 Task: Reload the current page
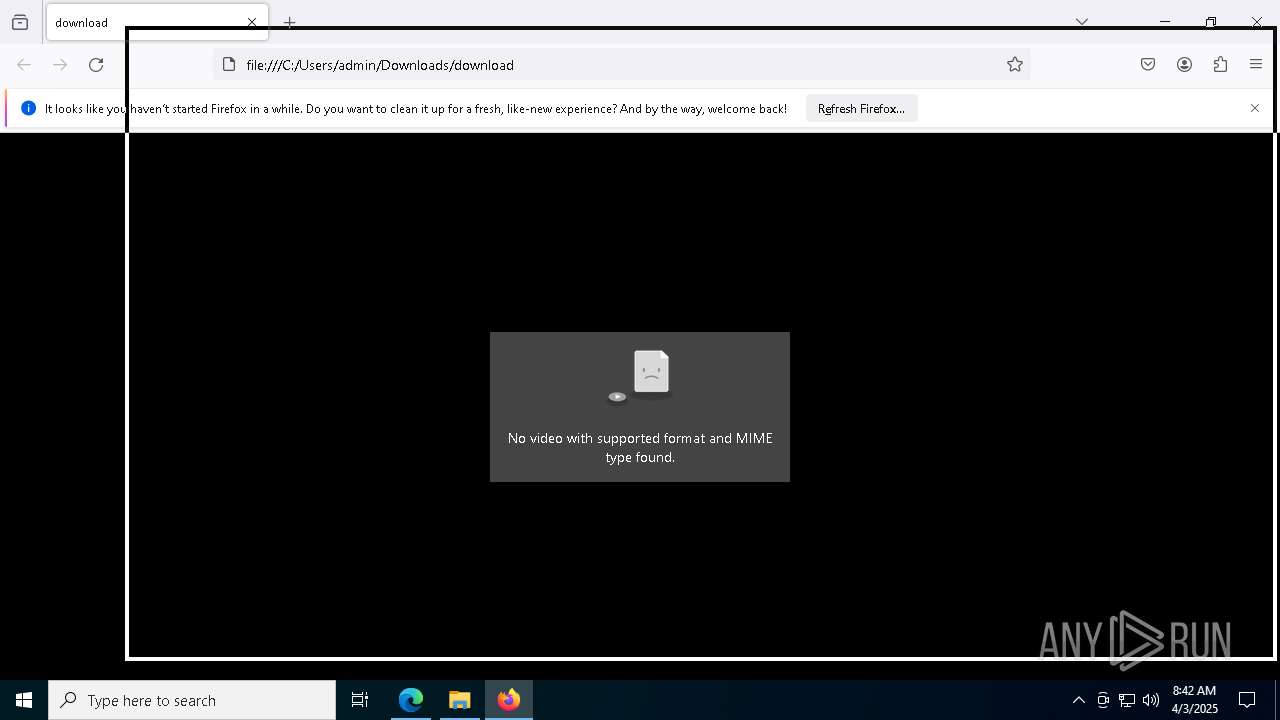click(96, 65)
